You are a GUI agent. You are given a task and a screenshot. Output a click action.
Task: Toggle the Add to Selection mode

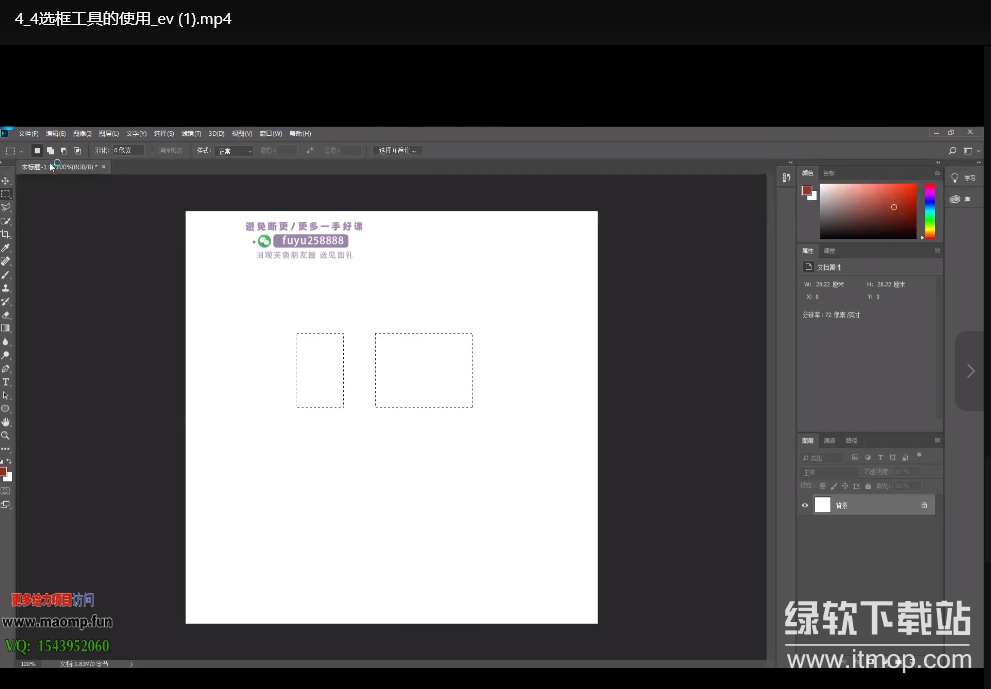(51, 150)
